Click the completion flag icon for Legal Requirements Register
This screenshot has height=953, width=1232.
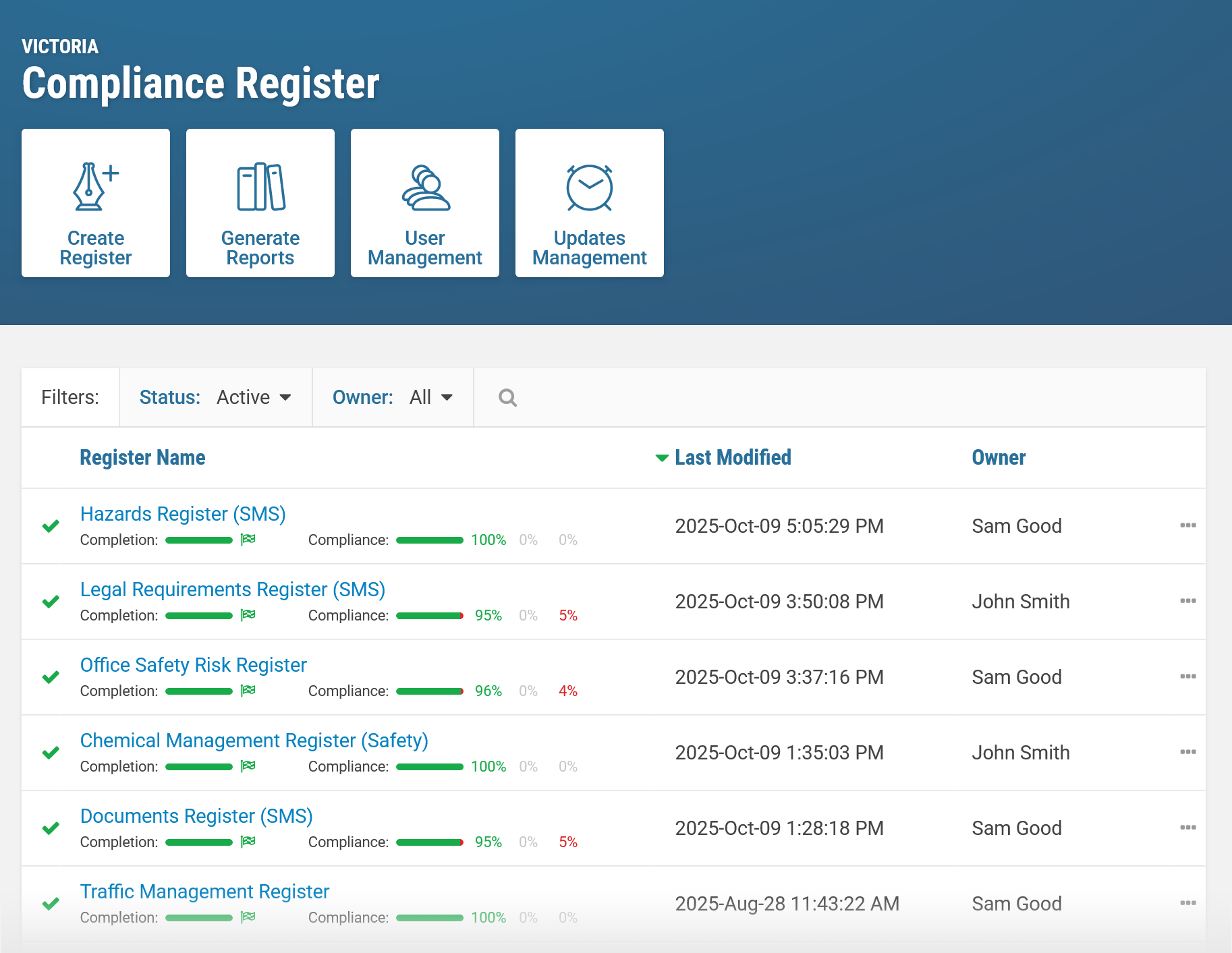[248, 614]
